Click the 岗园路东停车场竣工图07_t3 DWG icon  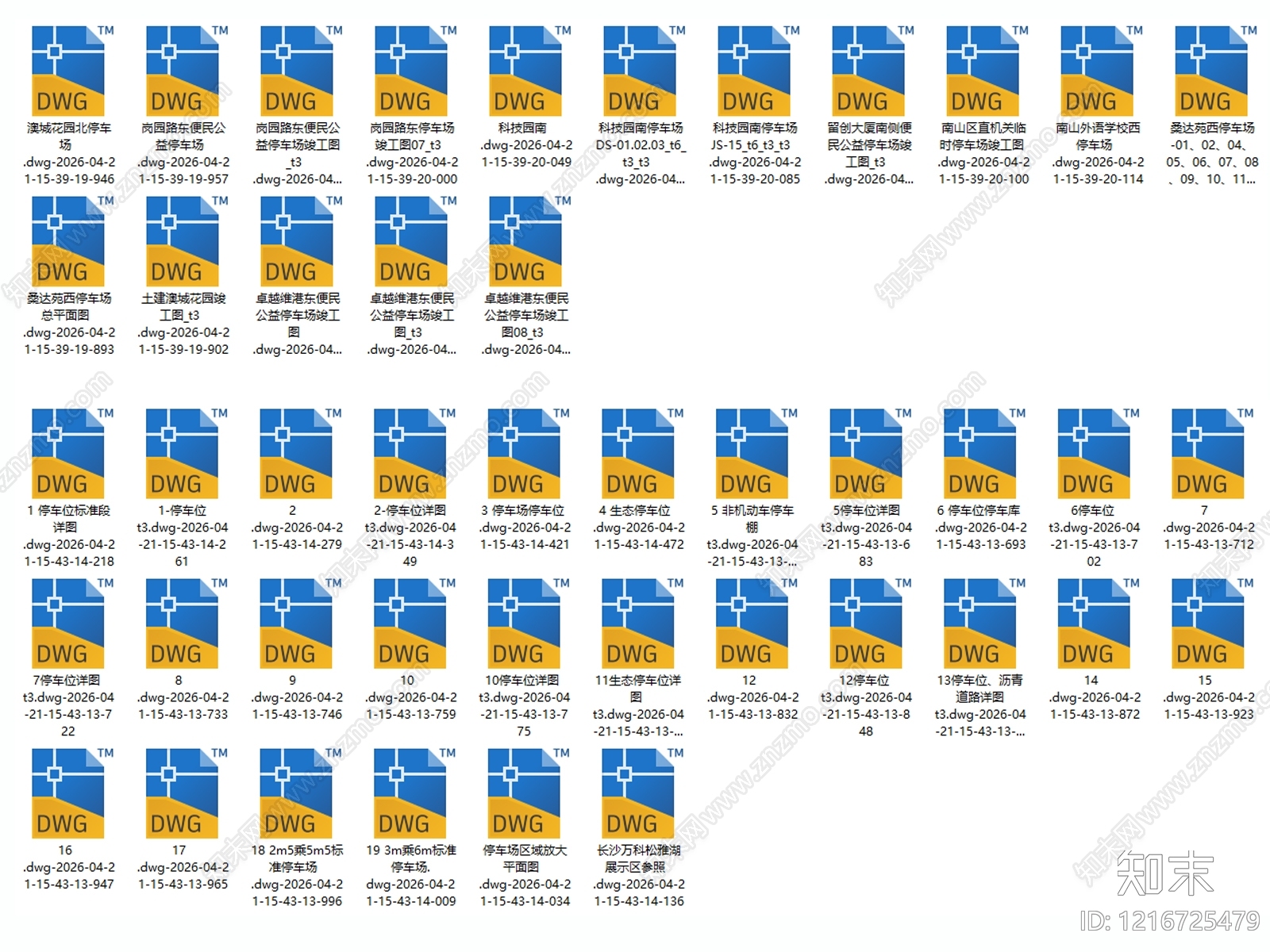411,71
